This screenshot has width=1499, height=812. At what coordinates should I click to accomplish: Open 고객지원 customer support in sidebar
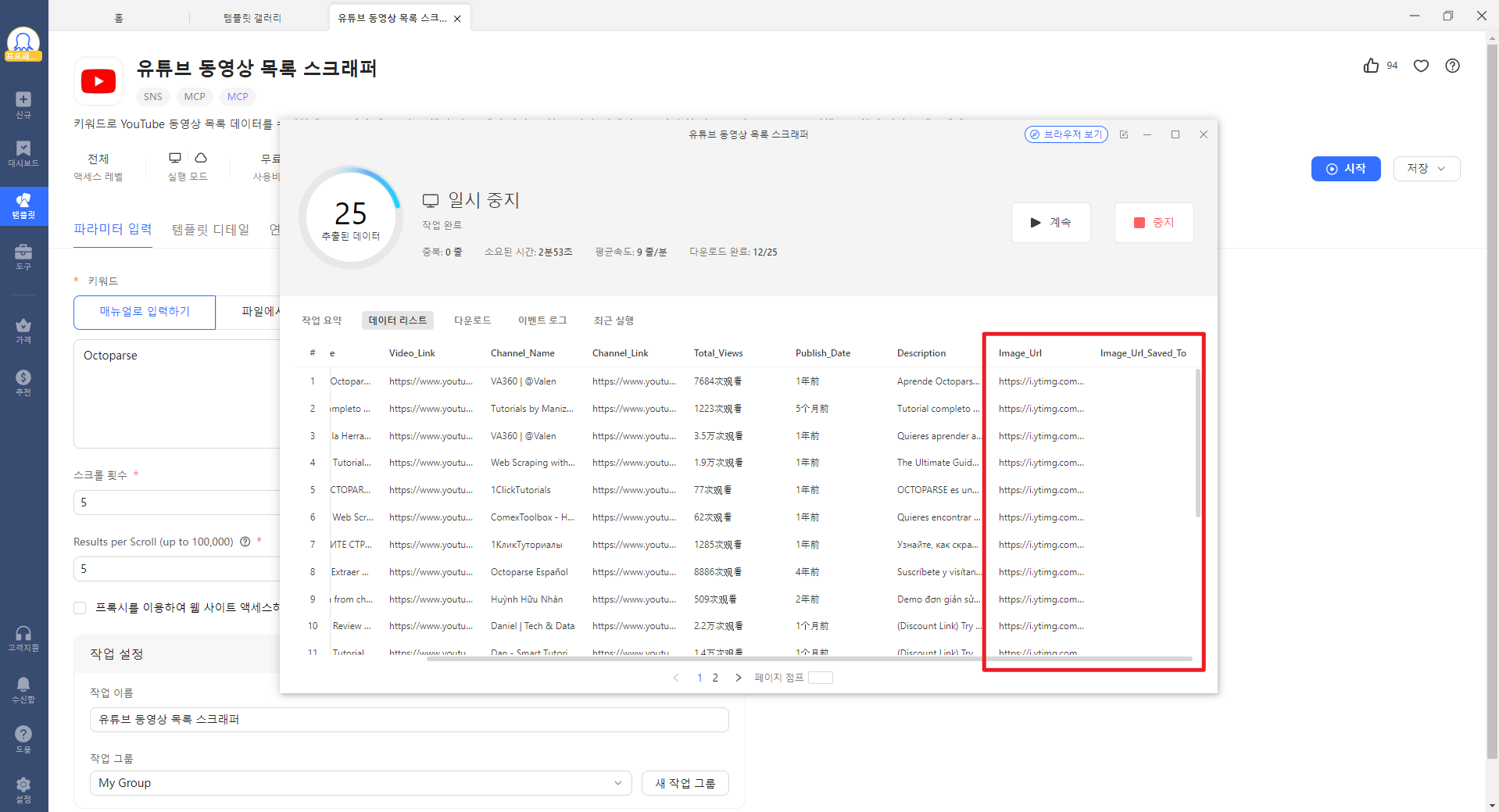coord(23,638)
